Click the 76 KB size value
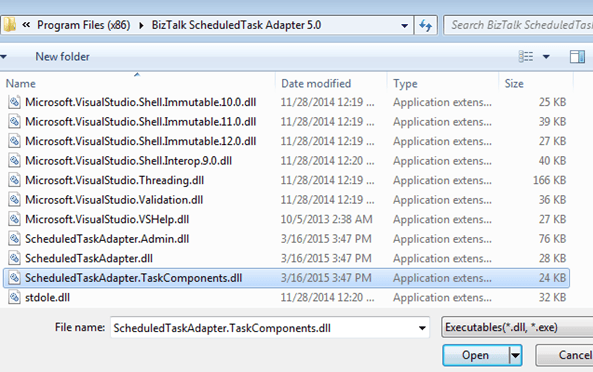Viewport: 593px width, 372px height. click(553, 239)
